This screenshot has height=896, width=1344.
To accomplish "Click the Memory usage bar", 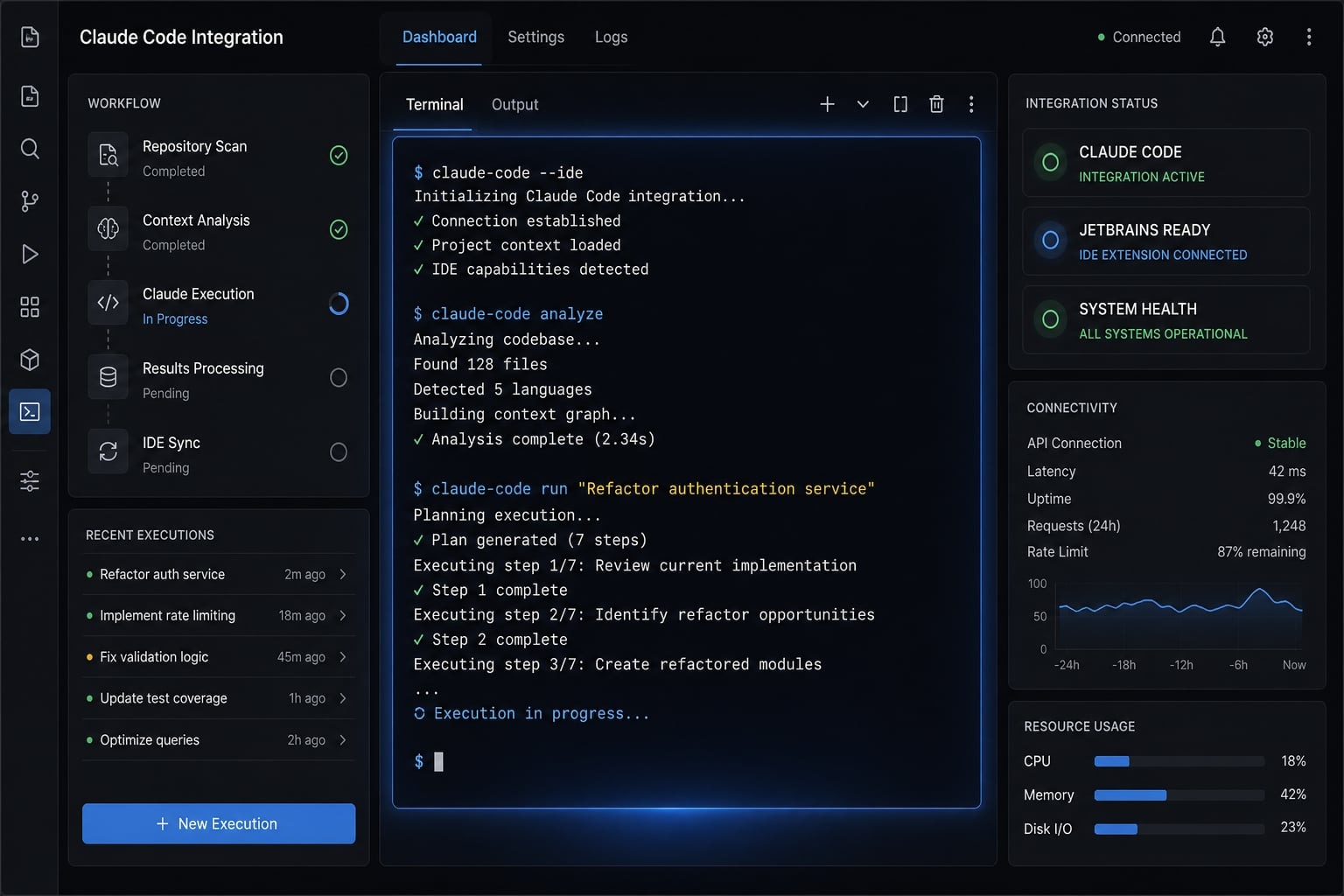I will coord(1179,794).
